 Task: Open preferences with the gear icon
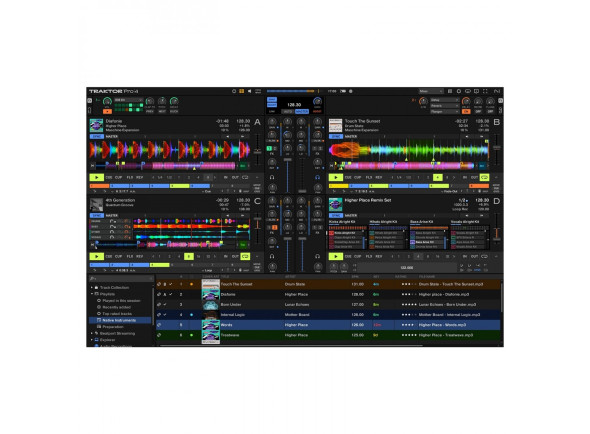[459, 91]
